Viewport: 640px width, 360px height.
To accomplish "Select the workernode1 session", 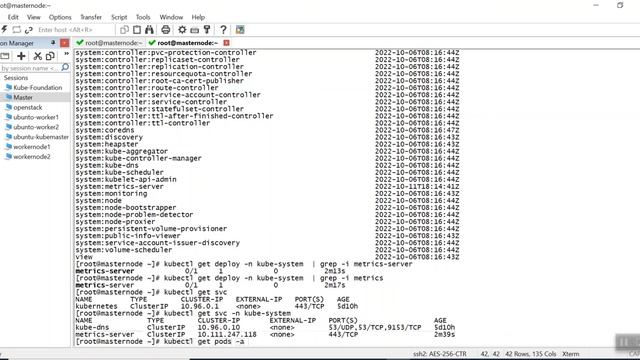I will (32, 147).
